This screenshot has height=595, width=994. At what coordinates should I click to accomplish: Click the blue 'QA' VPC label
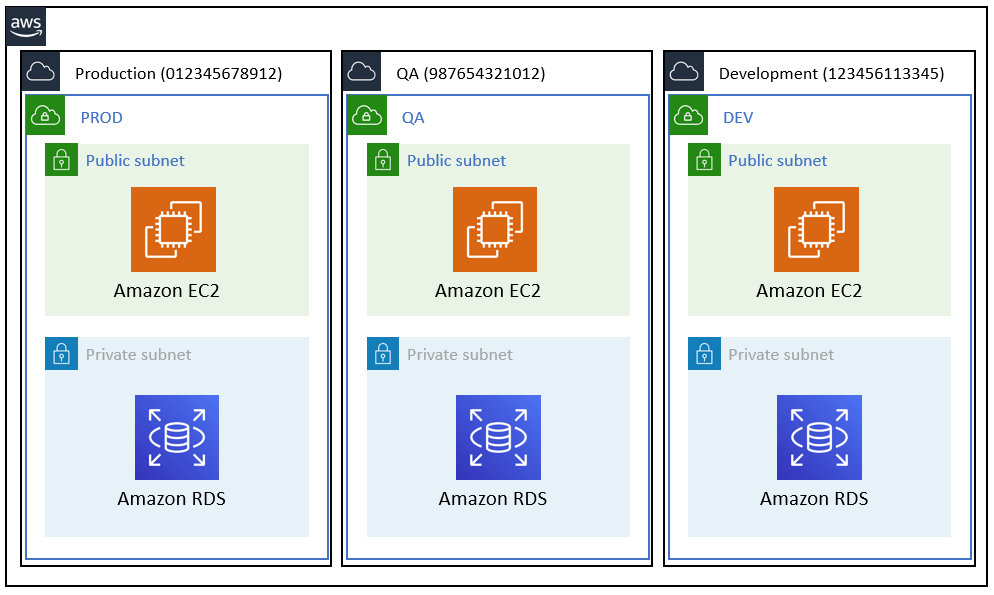pyautogui.click(x=413, y=118)
